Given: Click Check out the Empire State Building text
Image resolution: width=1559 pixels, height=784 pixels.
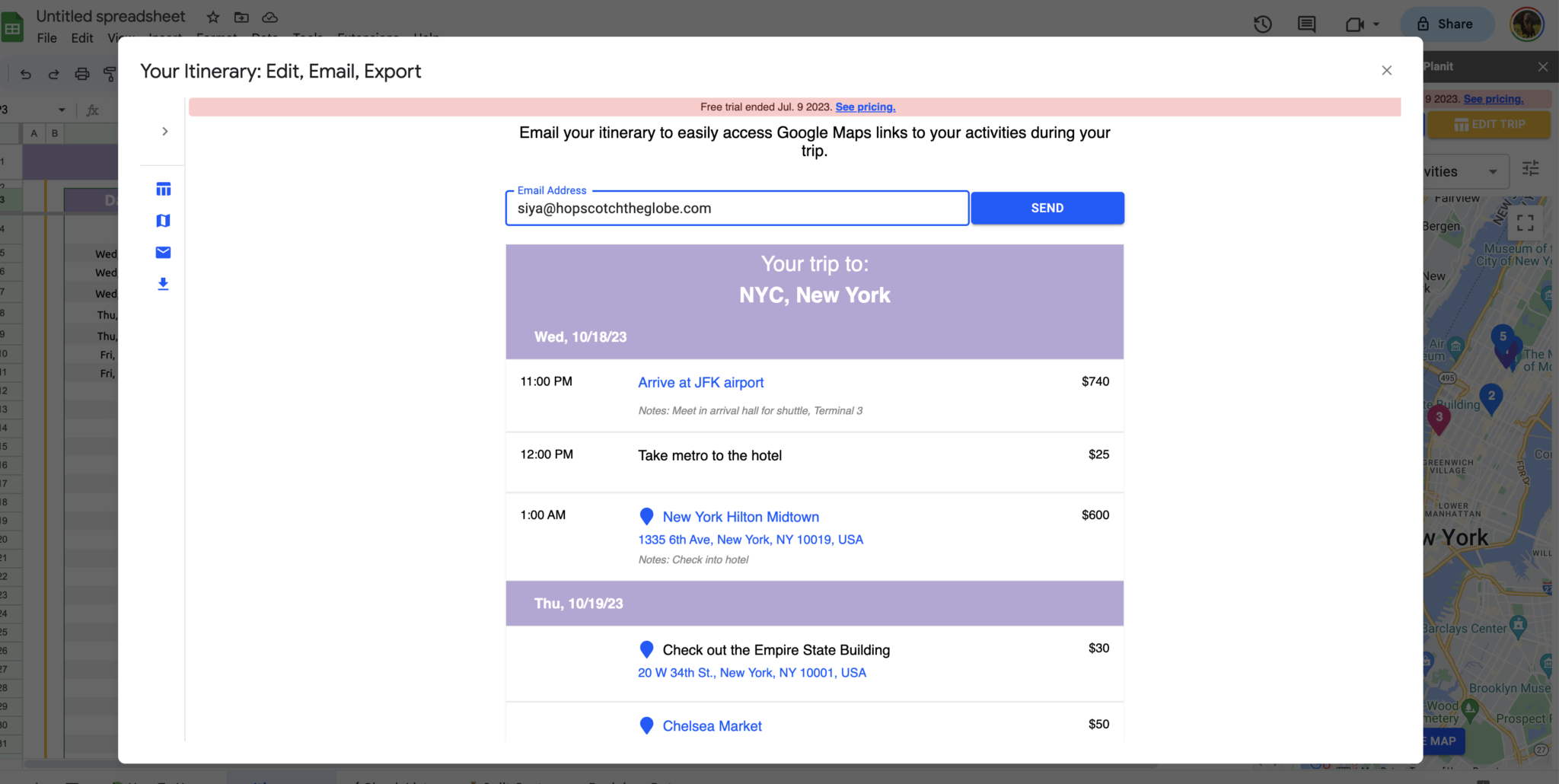Looking at the screenshot, I should (776, 650).
